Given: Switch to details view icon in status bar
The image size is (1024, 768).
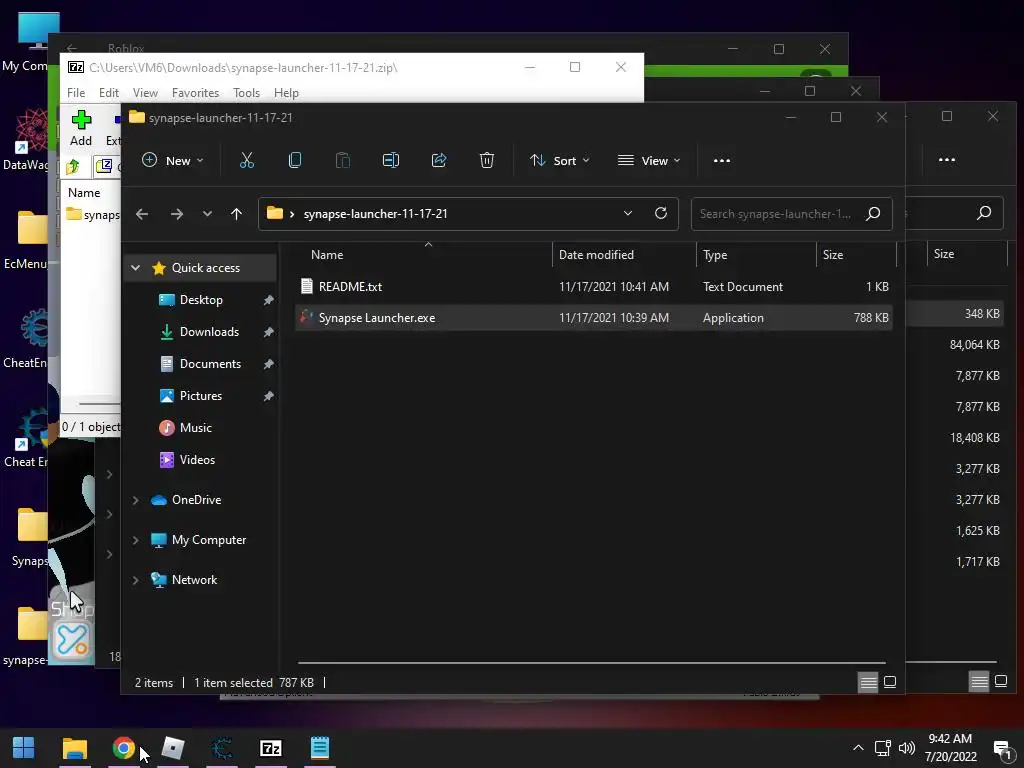Looking at the screenshot, I should 868,682.
